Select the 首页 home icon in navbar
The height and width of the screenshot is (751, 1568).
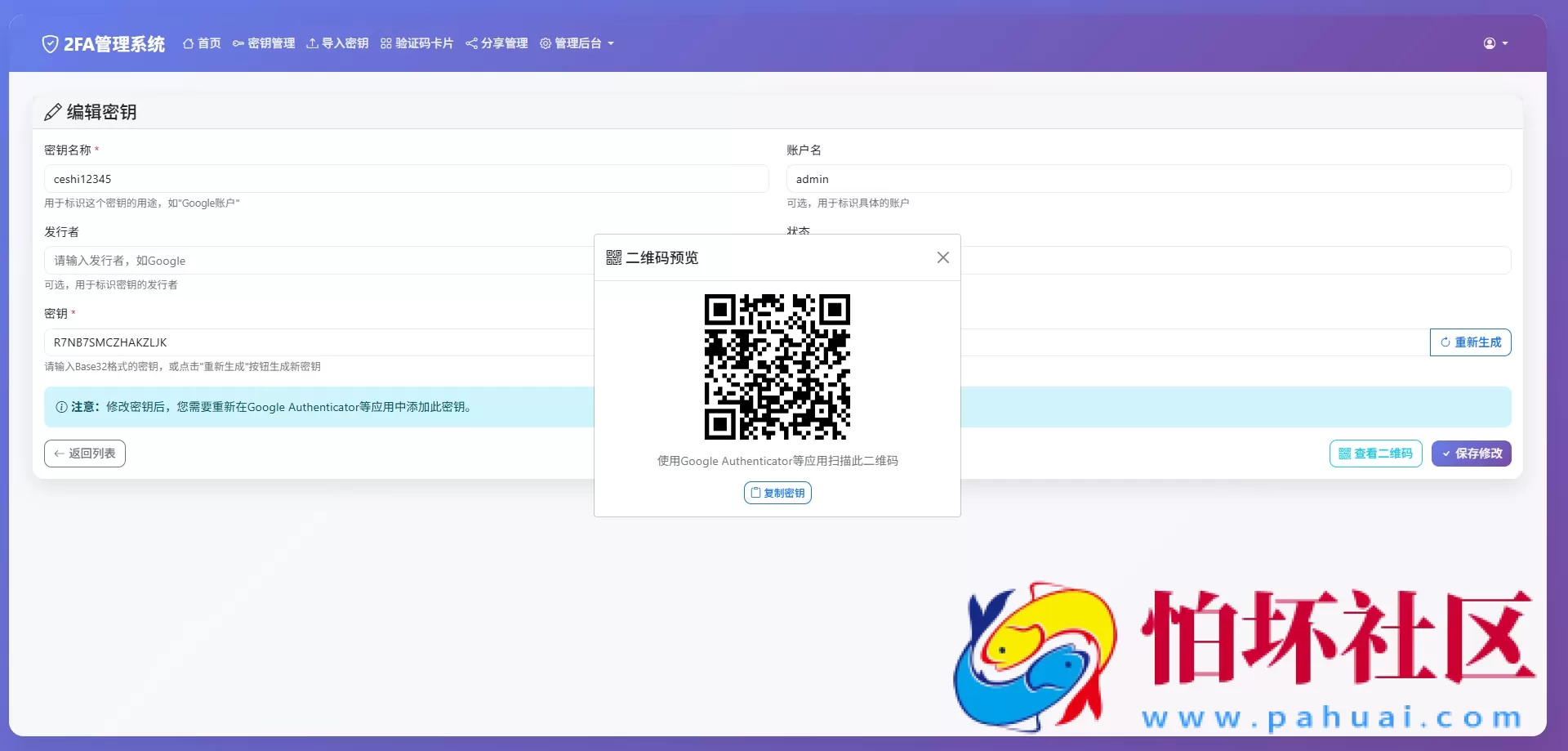(x=186, y=43)
